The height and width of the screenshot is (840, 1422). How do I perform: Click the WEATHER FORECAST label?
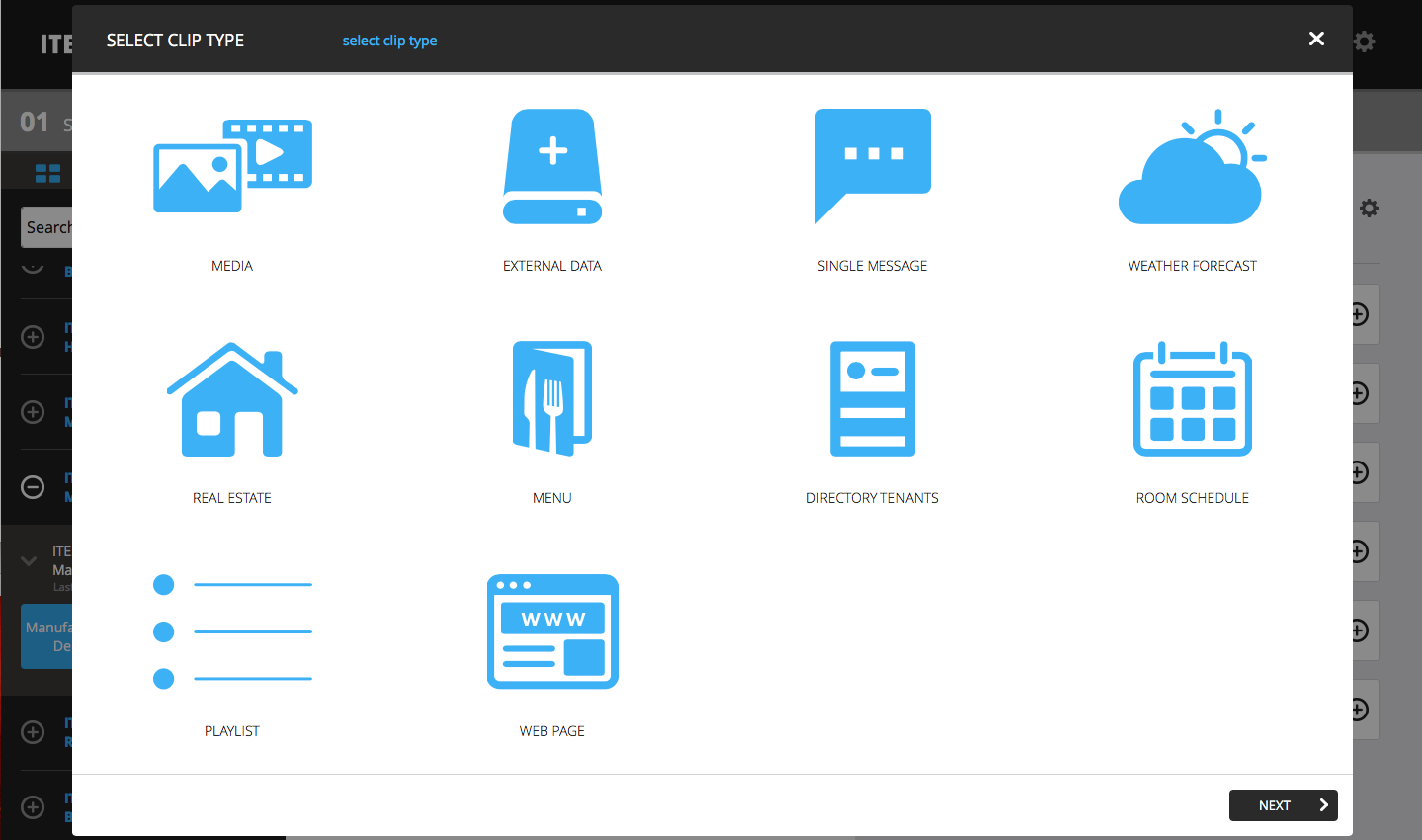[x=1193, y=266]
